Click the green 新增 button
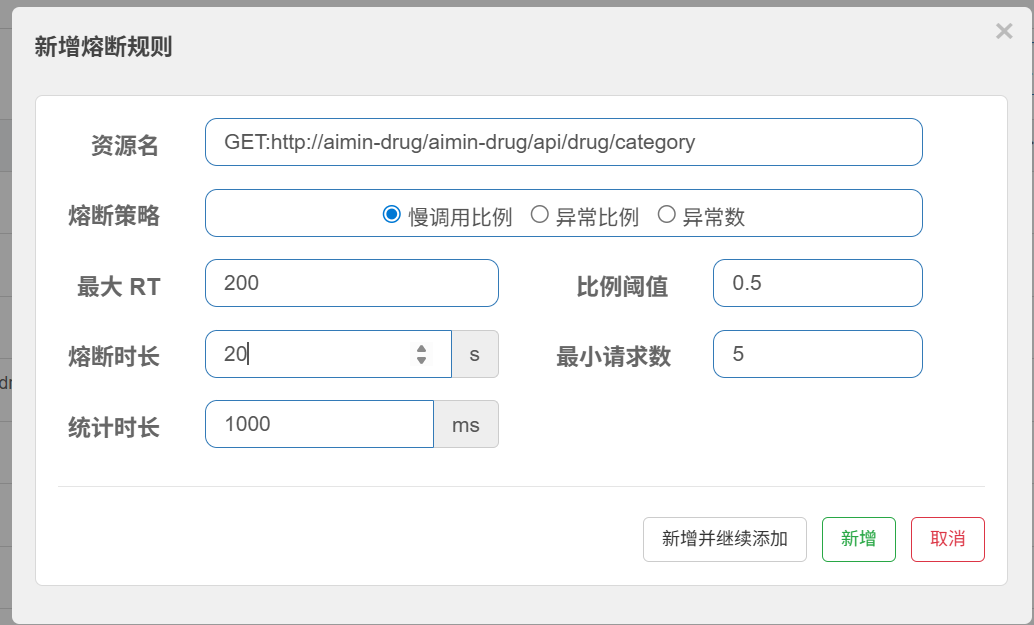 coord(858,539)
